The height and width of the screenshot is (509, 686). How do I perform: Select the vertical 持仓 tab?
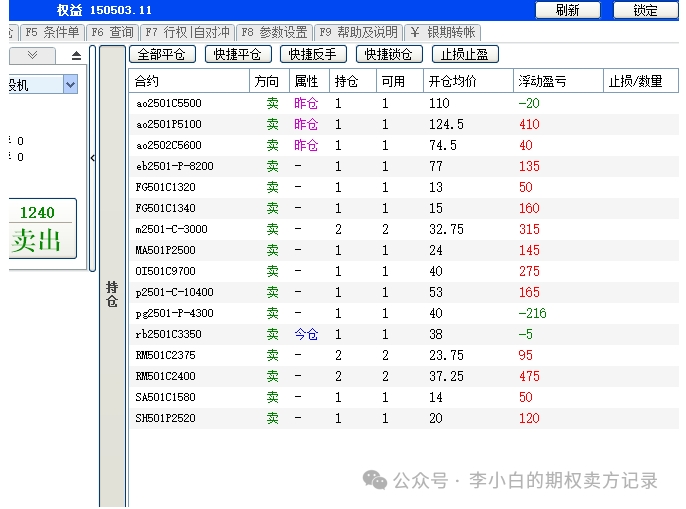[112, 294]
